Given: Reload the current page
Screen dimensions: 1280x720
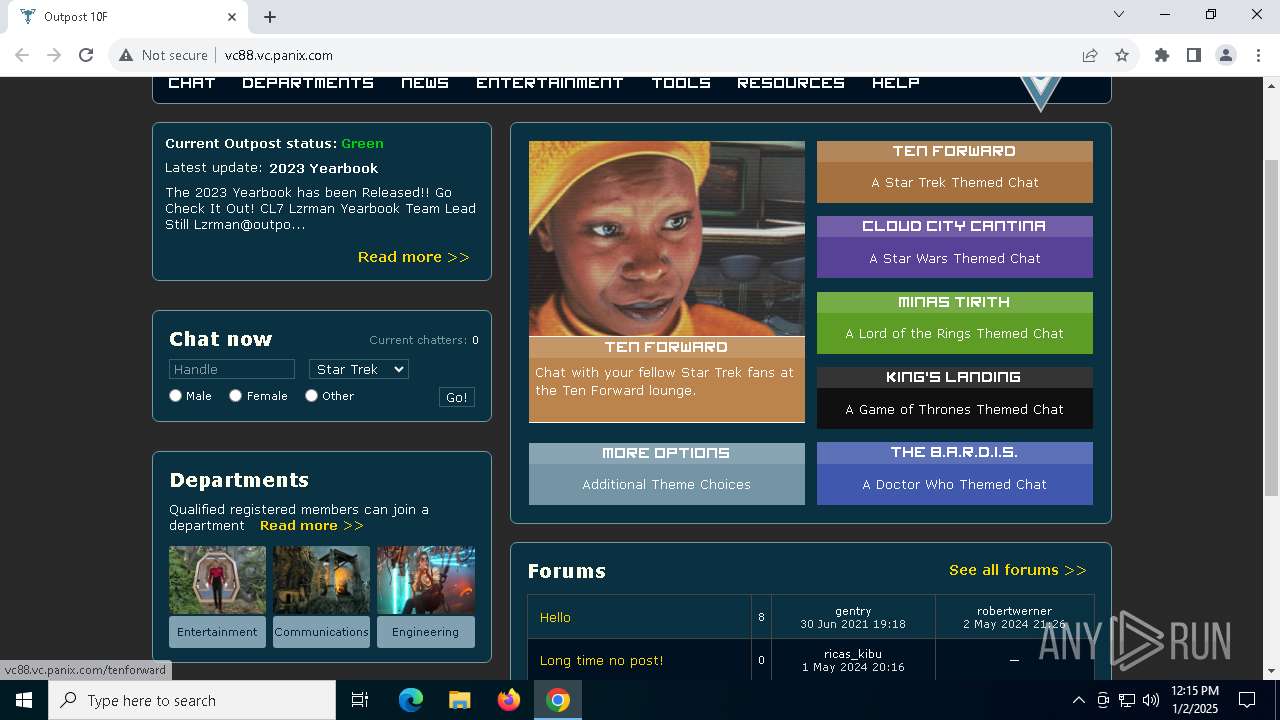Looking at the screenshot, I should [86, 55].
